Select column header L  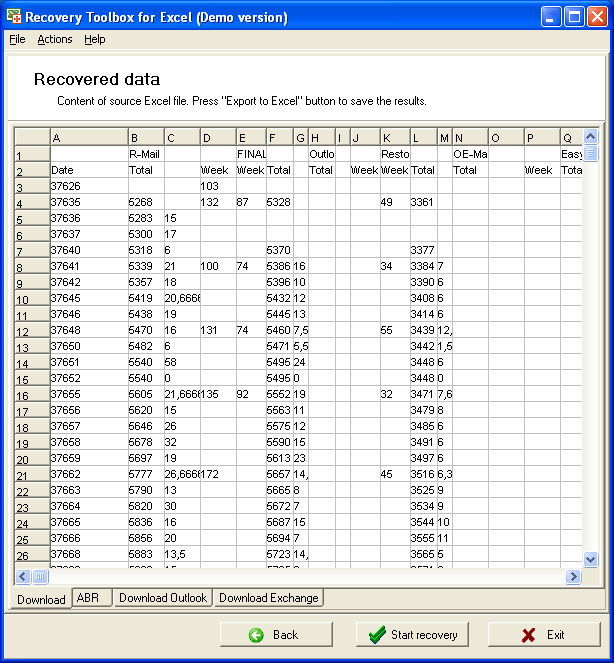[x=424, y=137]
